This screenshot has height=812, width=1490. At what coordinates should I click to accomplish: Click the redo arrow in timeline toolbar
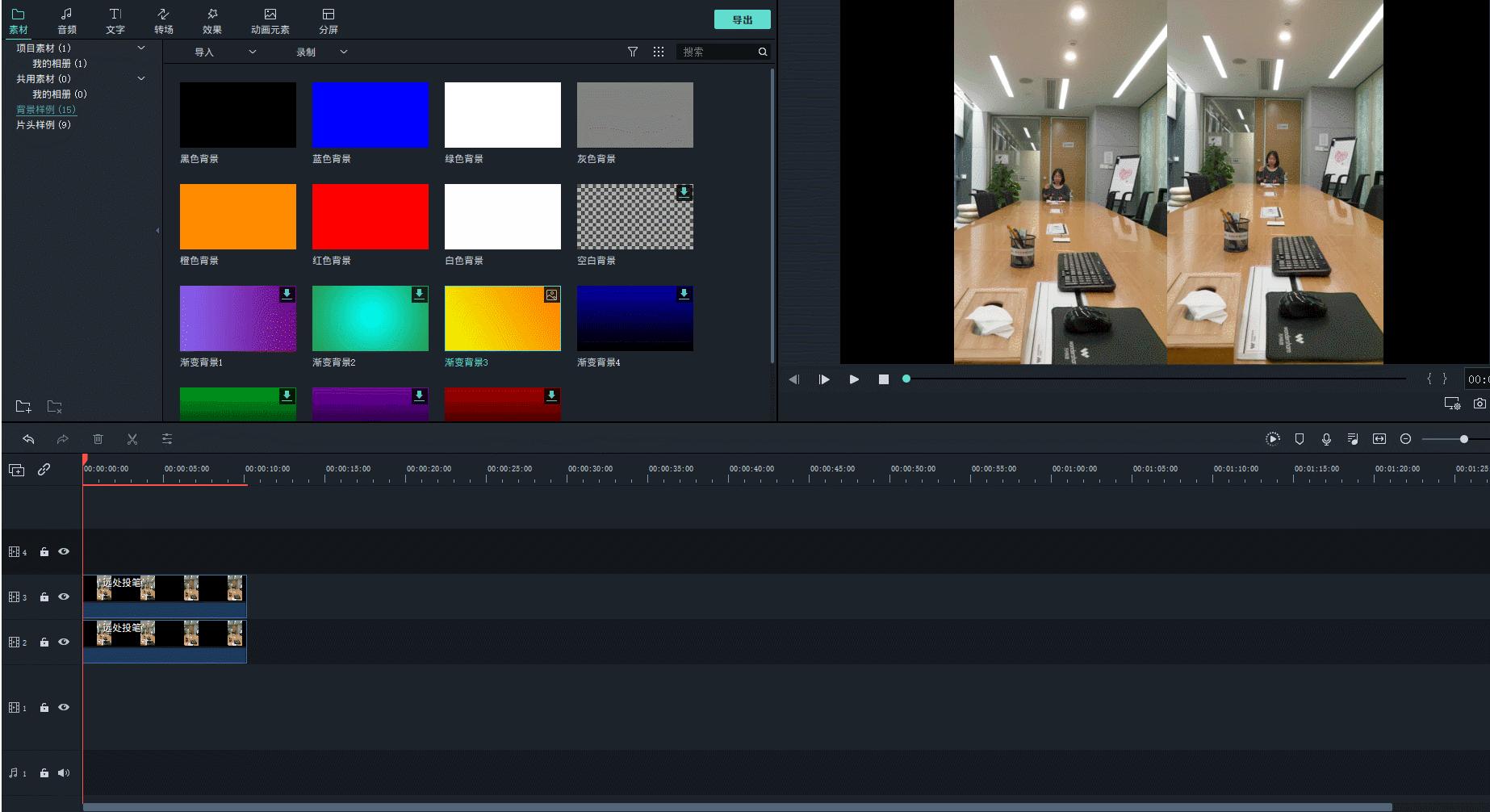[62, 439]
